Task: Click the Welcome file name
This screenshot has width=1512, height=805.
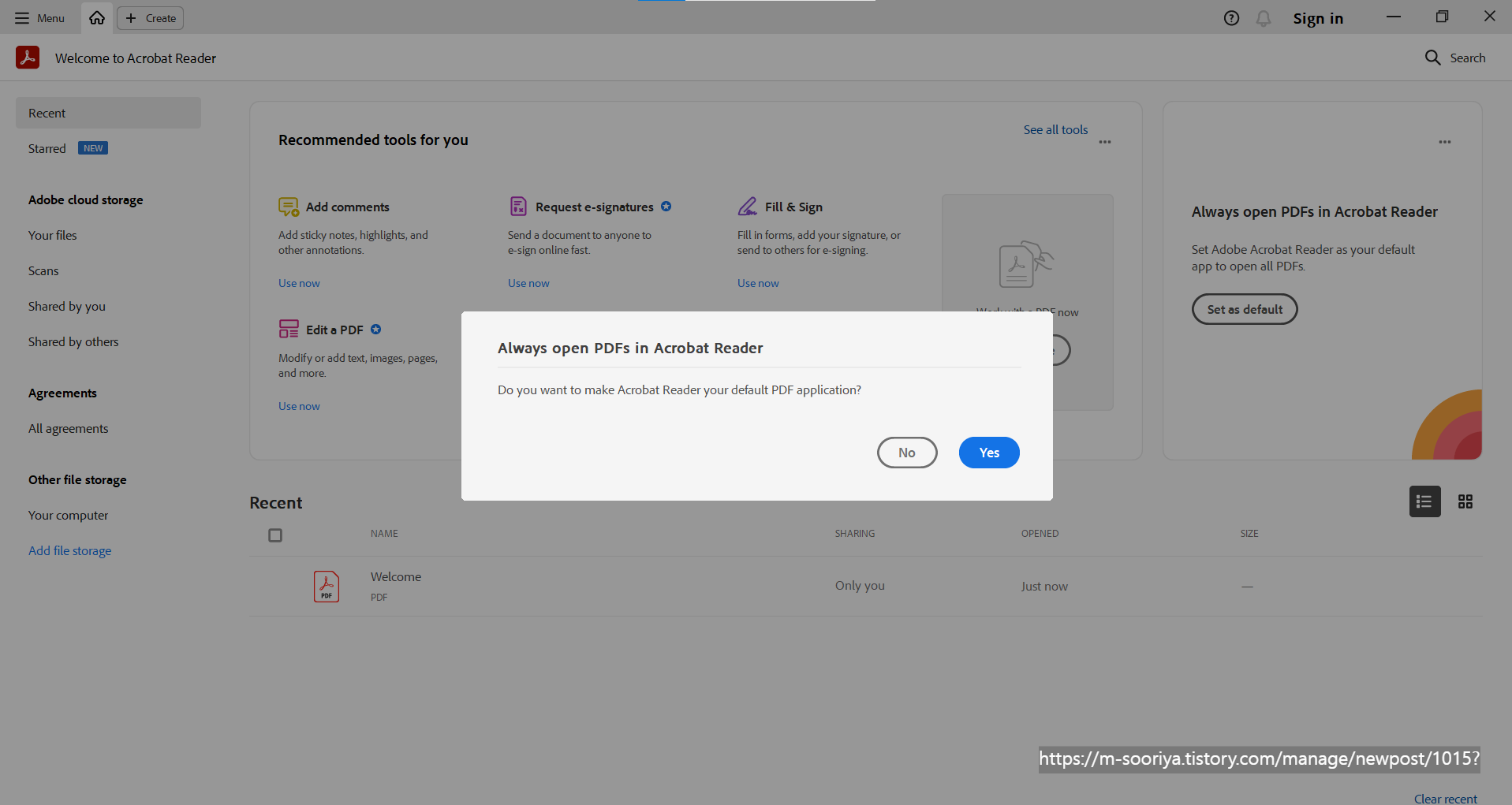Action: (396, 576)
